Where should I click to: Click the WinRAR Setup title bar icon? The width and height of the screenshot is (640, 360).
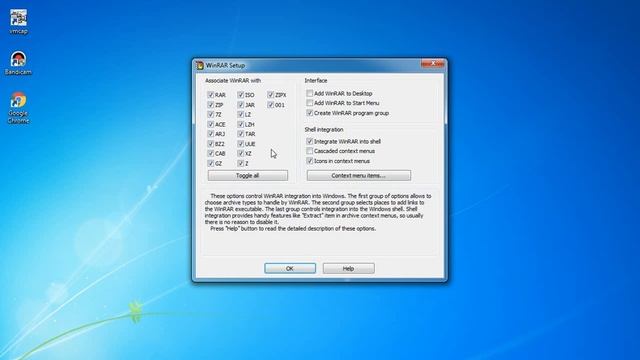tap(200, 65)
